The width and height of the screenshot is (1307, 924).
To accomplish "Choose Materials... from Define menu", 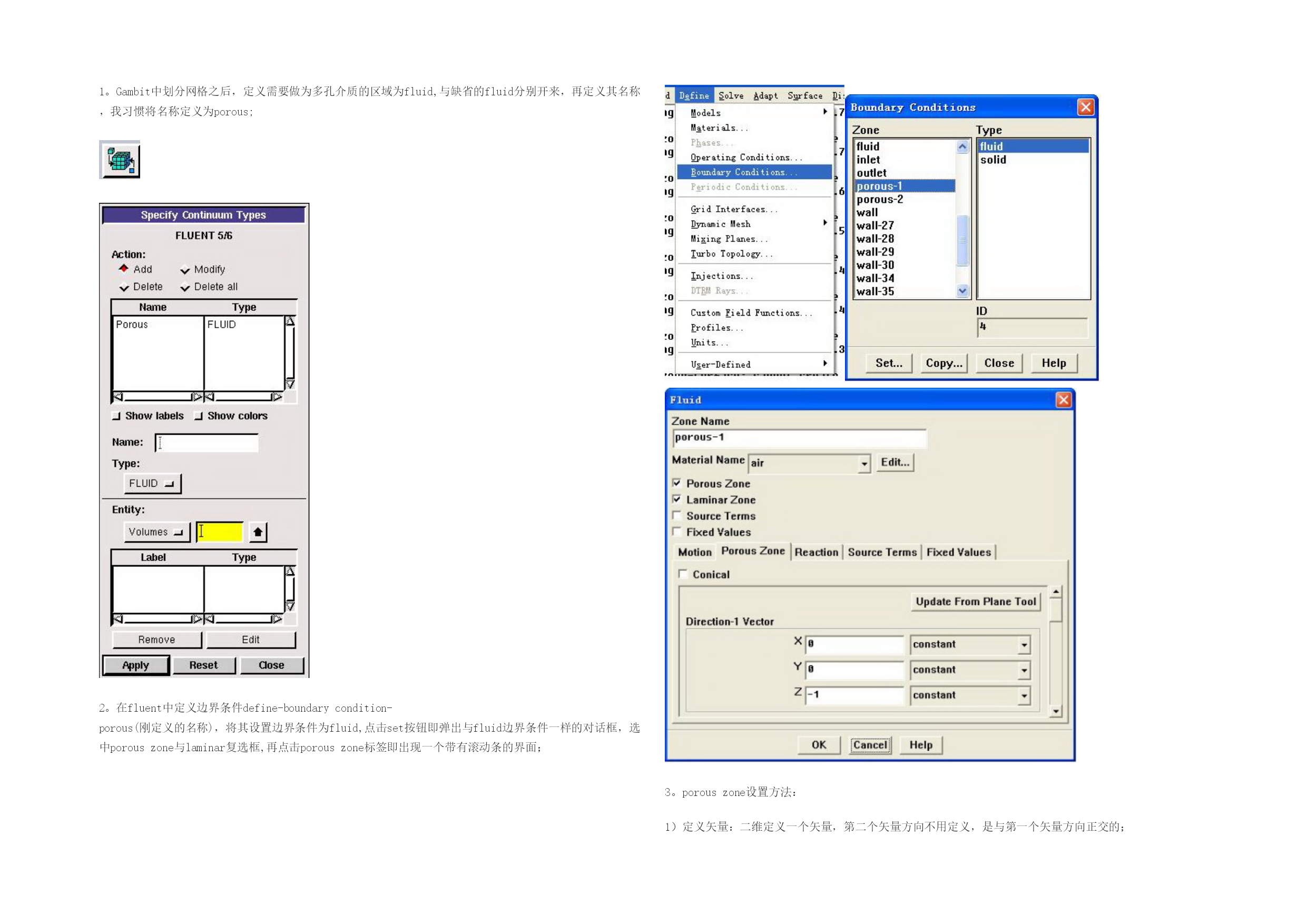I will [755, 127].
